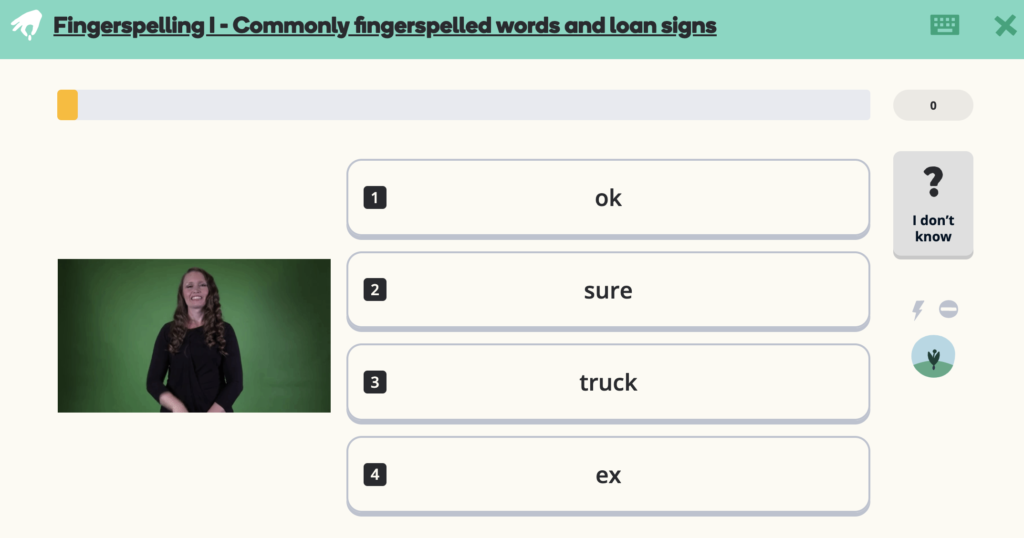Choose the answer "ok"

coord(608,198)
